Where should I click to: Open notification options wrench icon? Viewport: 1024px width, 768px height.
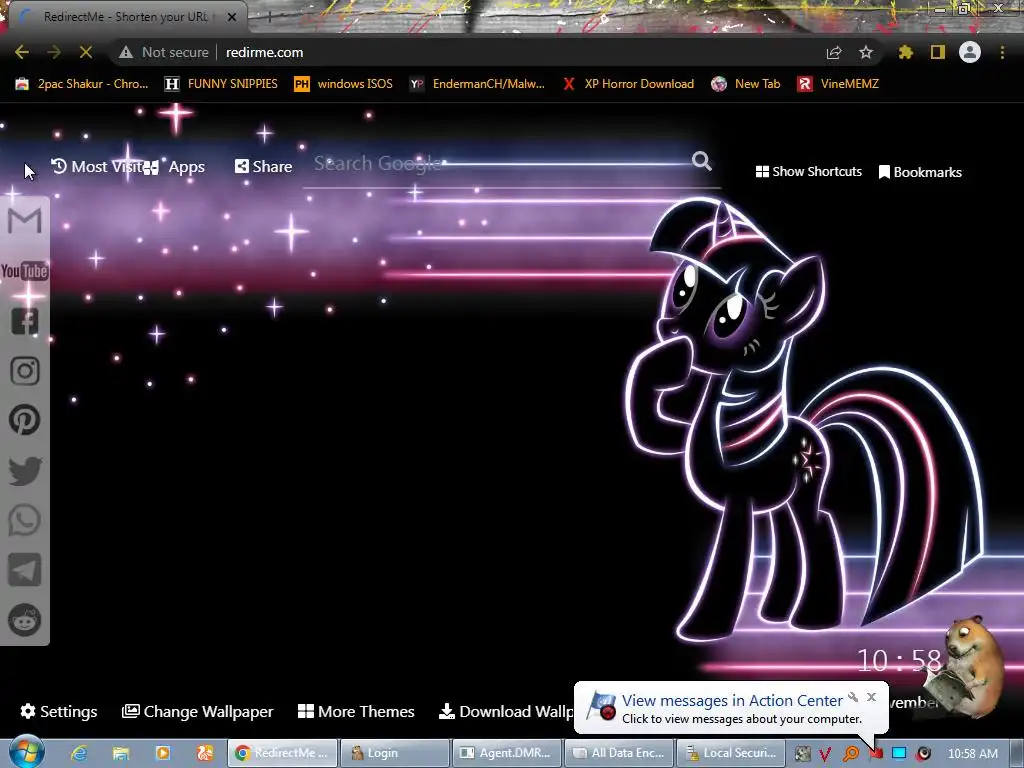(853, 697)
